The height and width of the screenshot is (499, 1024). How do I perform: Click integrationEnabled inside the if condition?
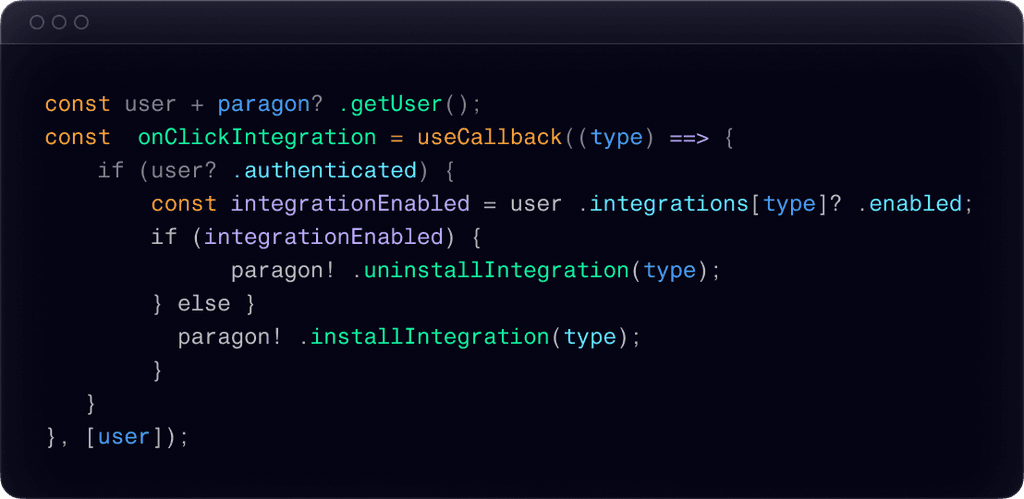(323, 237)
